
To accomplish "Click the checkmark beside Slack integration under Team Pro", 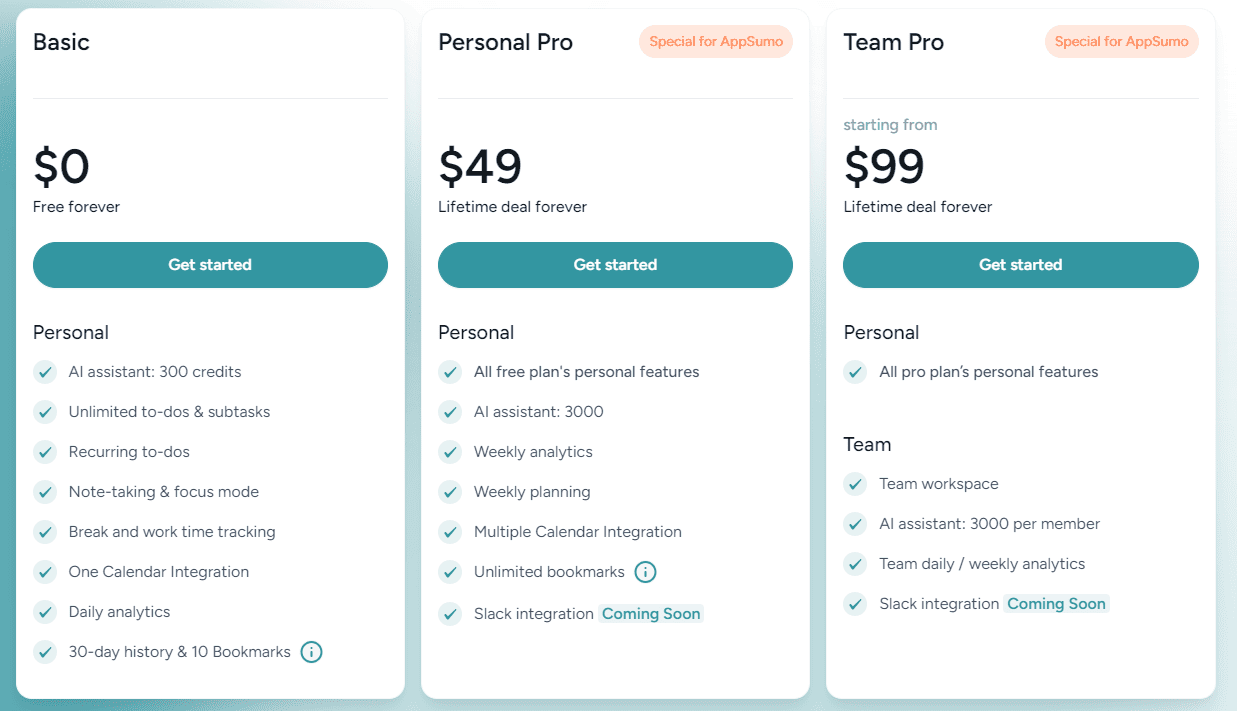I will point(855,603).
